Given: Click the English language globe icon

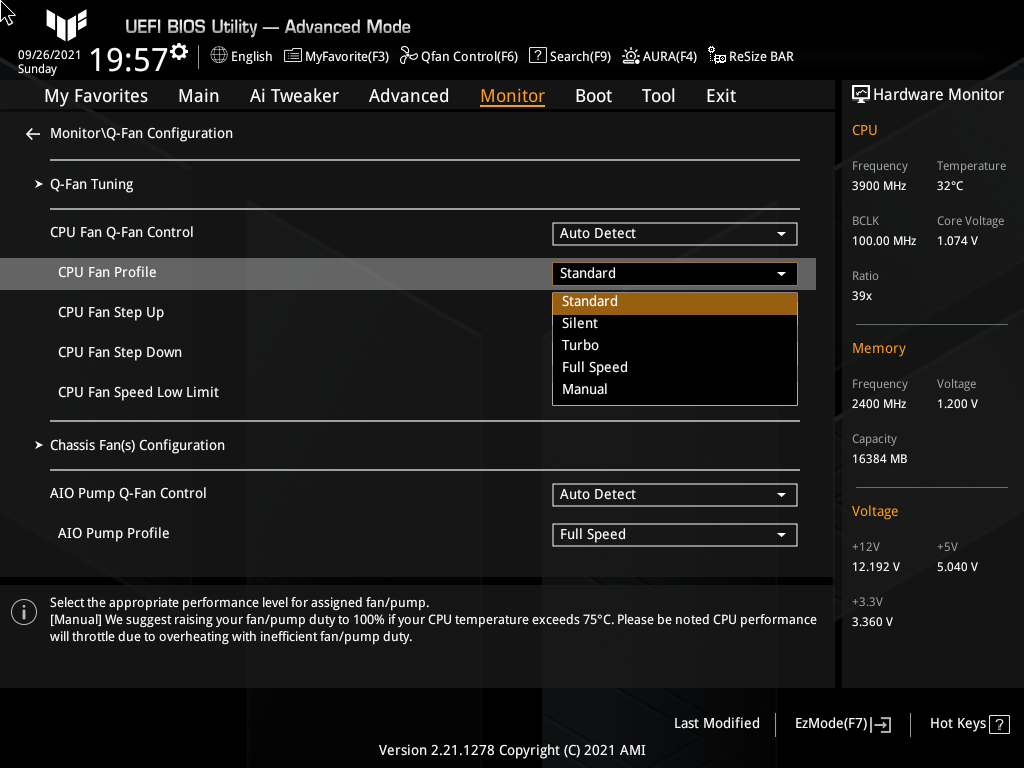Looking at the screenshot, I should click(x=220, y=56).
